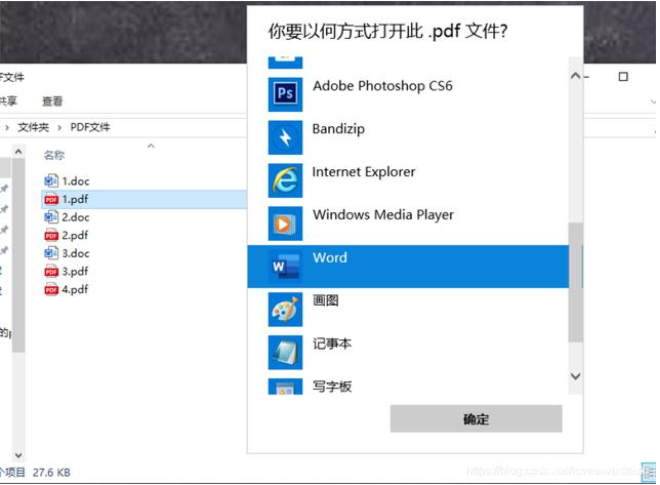Select the Adobe Photoshop CS6 icon
Viewport: 660px width, 485px height.
[285, 94]
